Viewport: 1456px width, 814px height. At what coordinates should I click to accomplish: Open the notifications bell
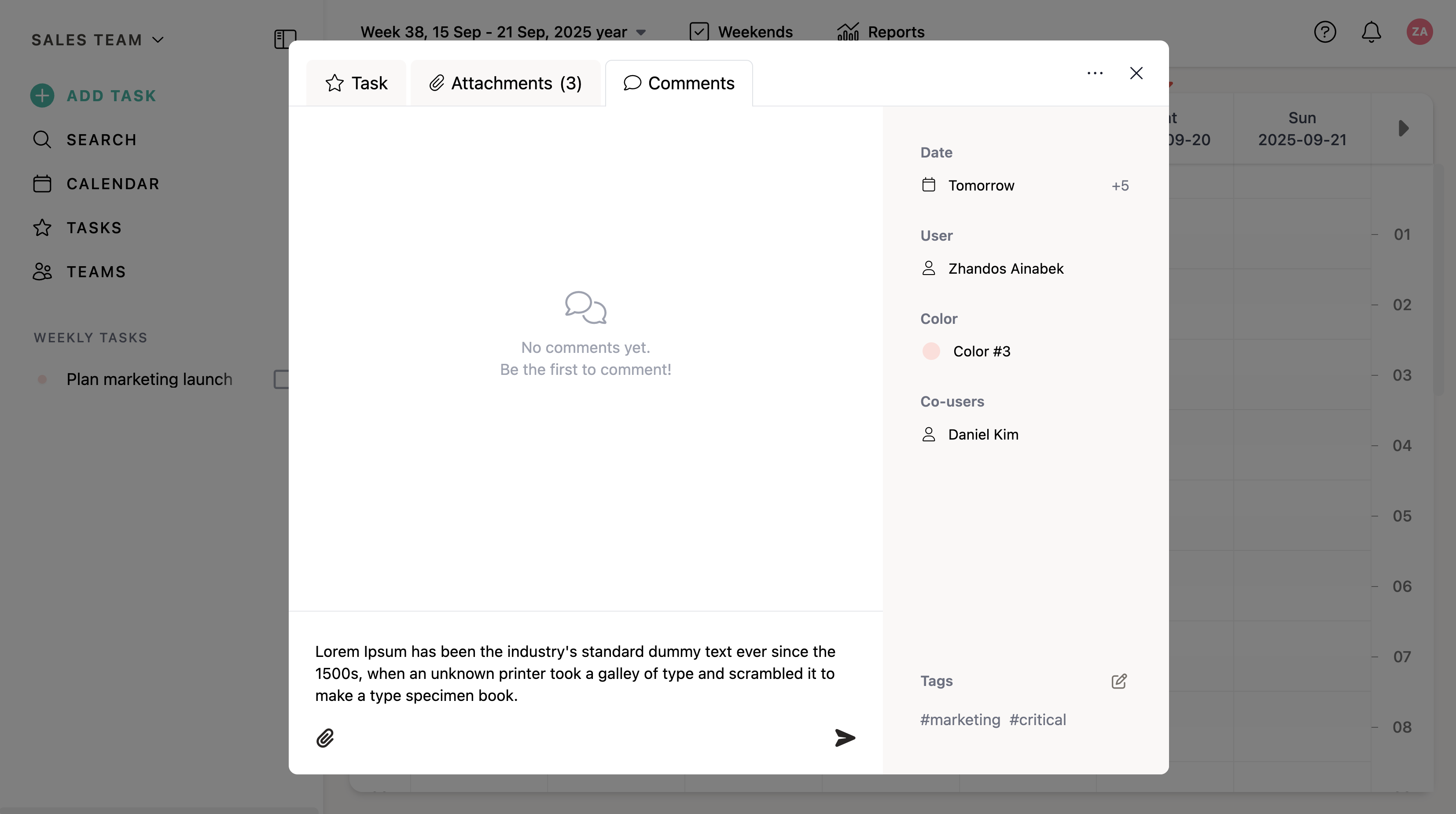click(x=1371, y=32)
